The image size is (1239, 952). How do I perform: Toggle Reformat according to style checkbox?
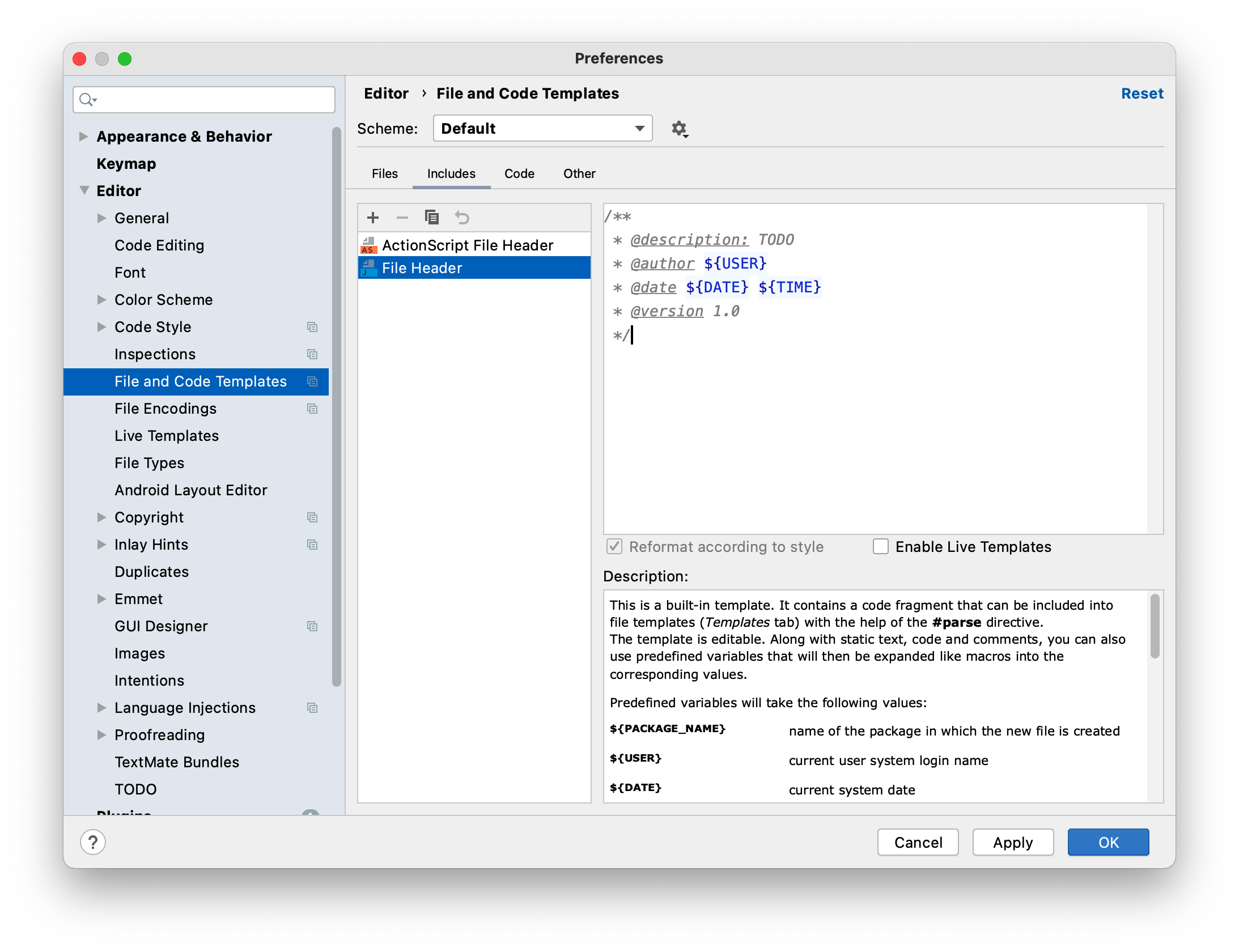click(x=614, y=547)
